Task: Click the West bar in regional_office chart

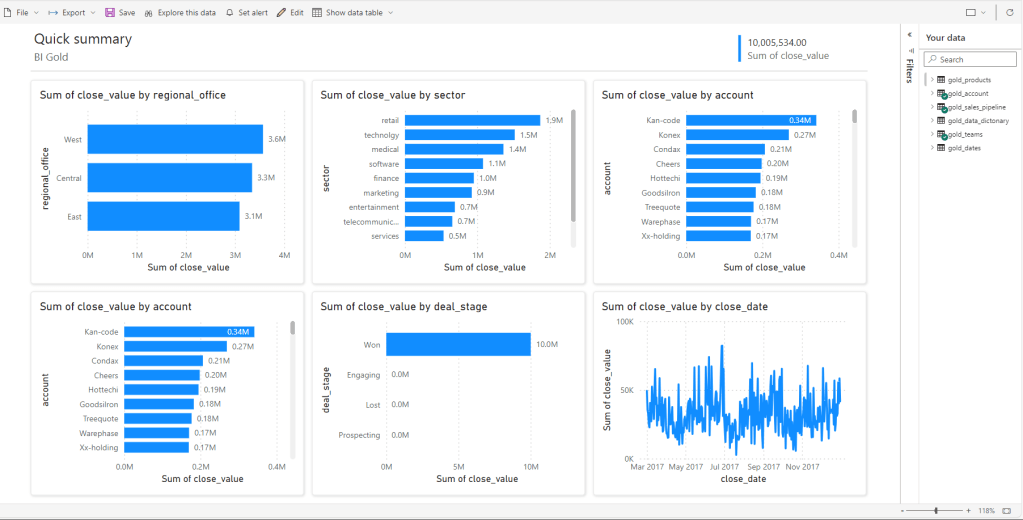Action: 175,139
